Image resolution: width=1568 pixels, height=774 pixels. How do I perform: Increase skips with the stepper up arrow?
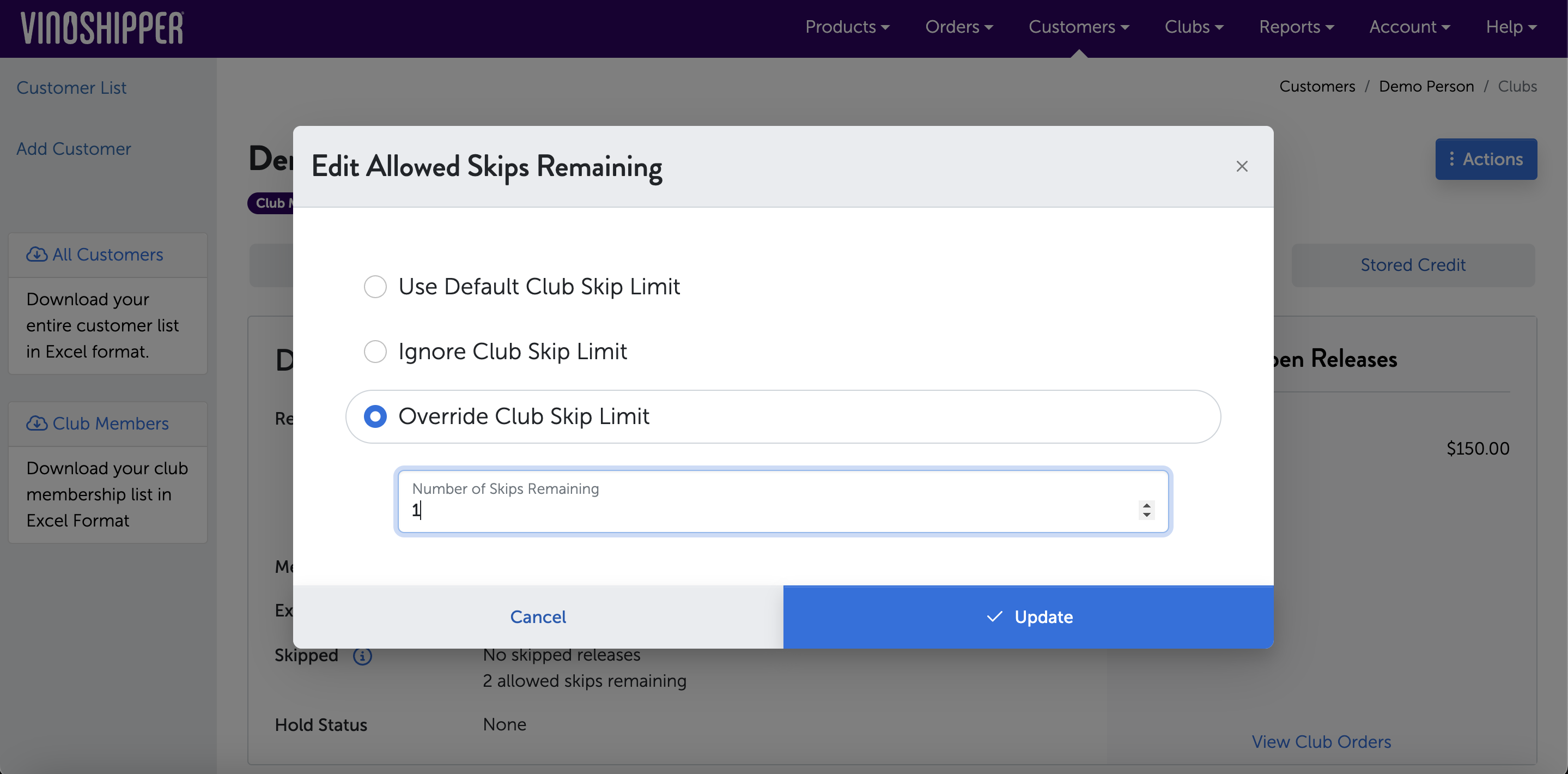[x=1146, y=505]
